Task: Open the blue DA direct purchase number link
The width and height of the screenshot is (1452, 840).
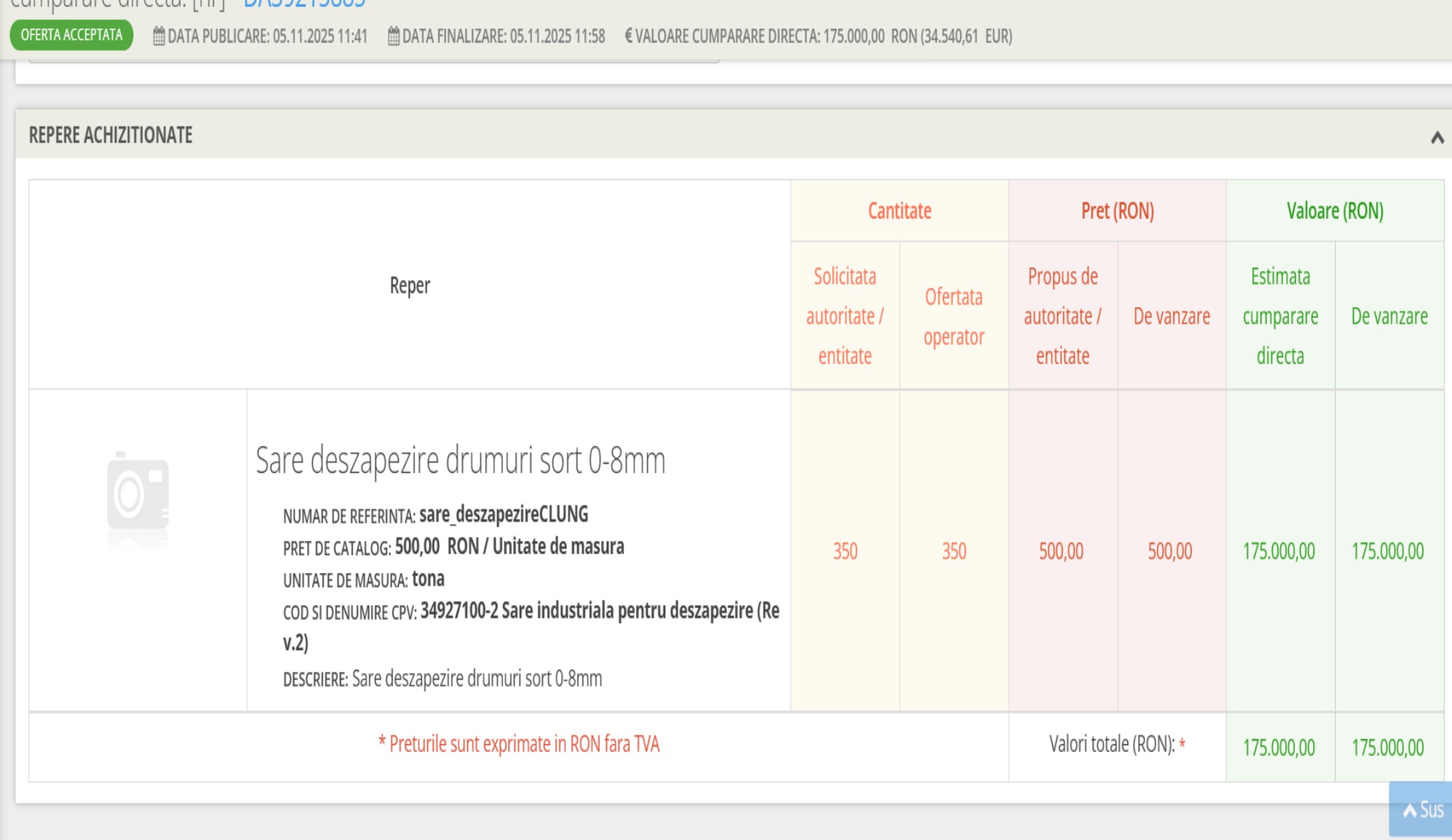Action: tap(305, 4)
